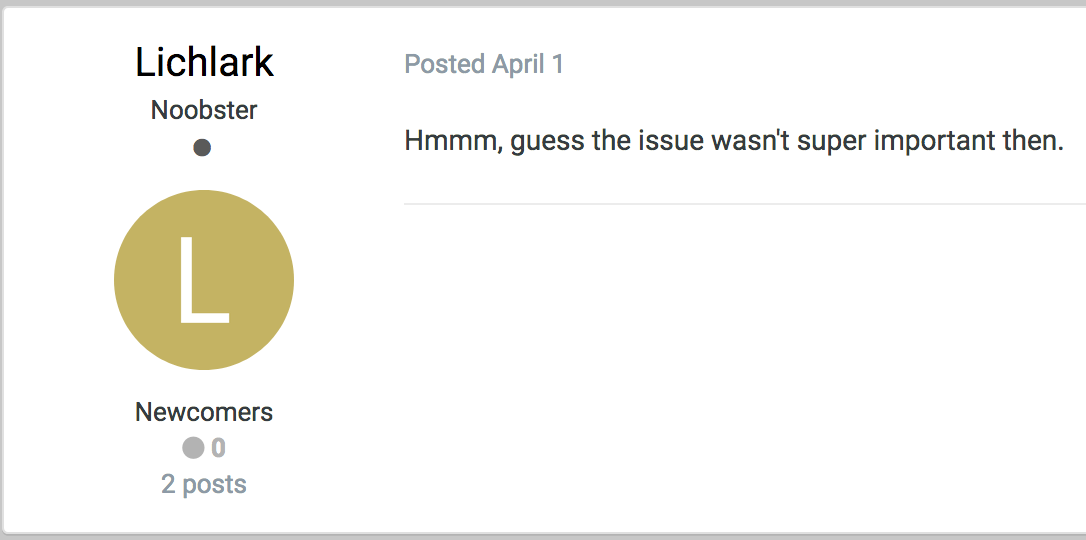
Task: Click the reputation count 0
Action: 218,448
